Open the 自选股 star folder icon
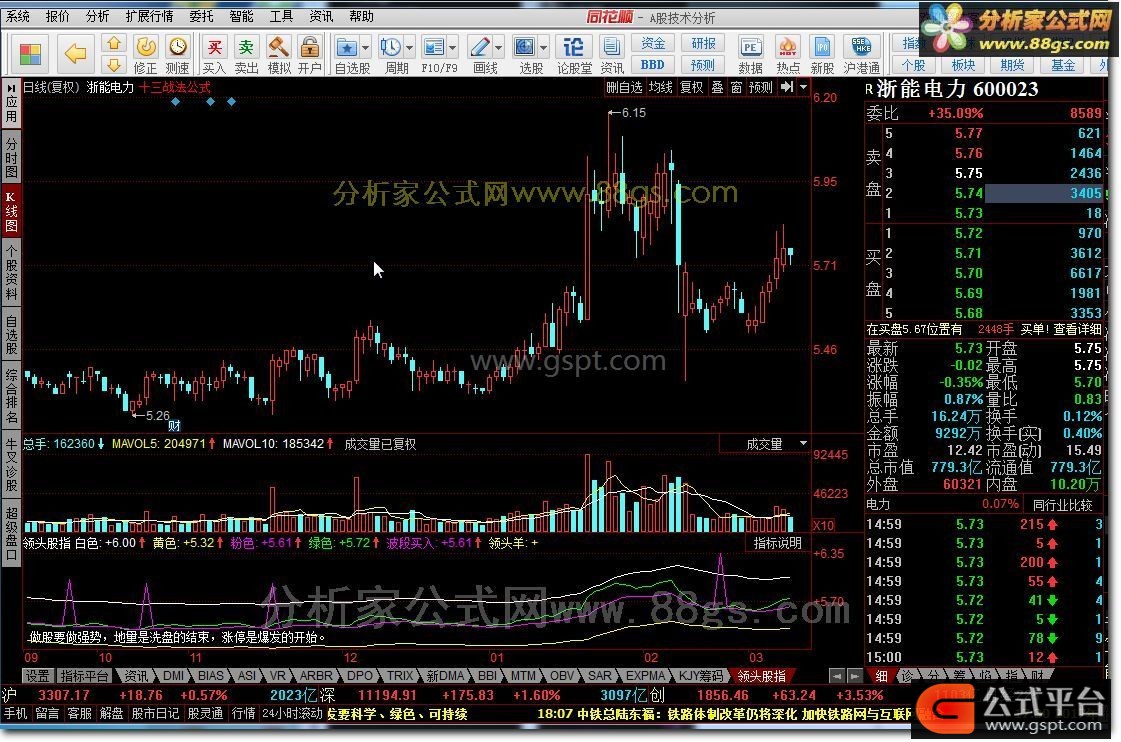Screen dimensions: 1121x742 coord(346,47)
